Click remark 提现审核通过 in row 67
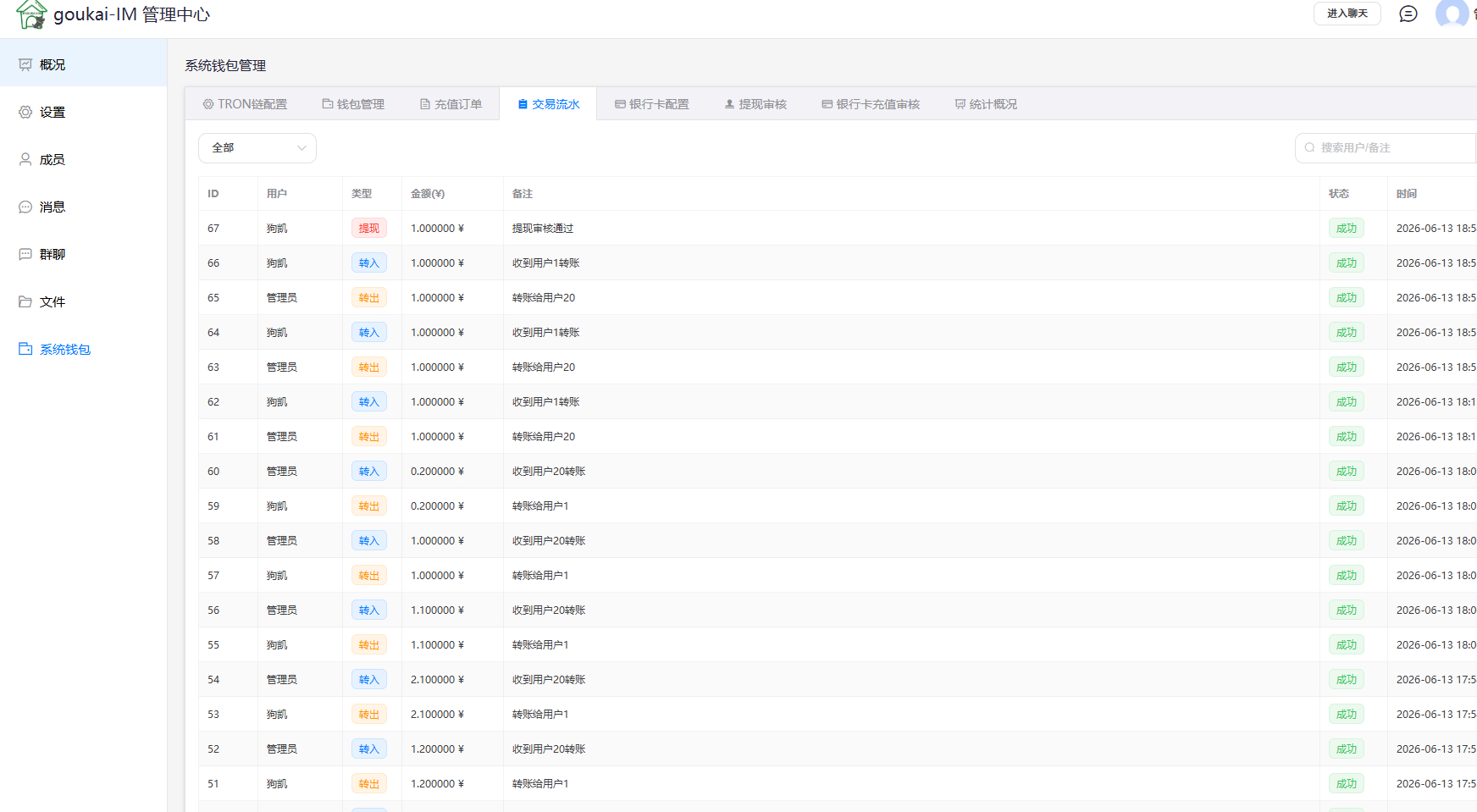The height and width of the screenshot is (812, 1477). (x=543, y=229)
